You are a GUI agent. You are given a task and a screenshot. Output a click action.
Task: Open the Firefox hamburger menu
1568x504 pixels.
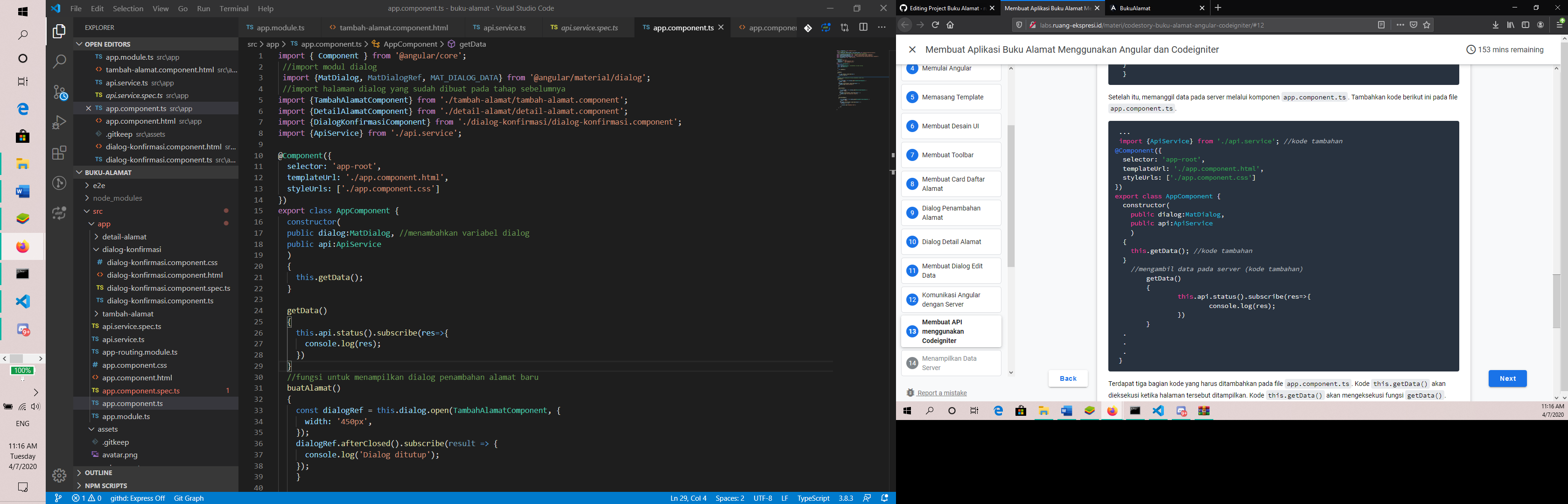click(x=1560, y=25)
